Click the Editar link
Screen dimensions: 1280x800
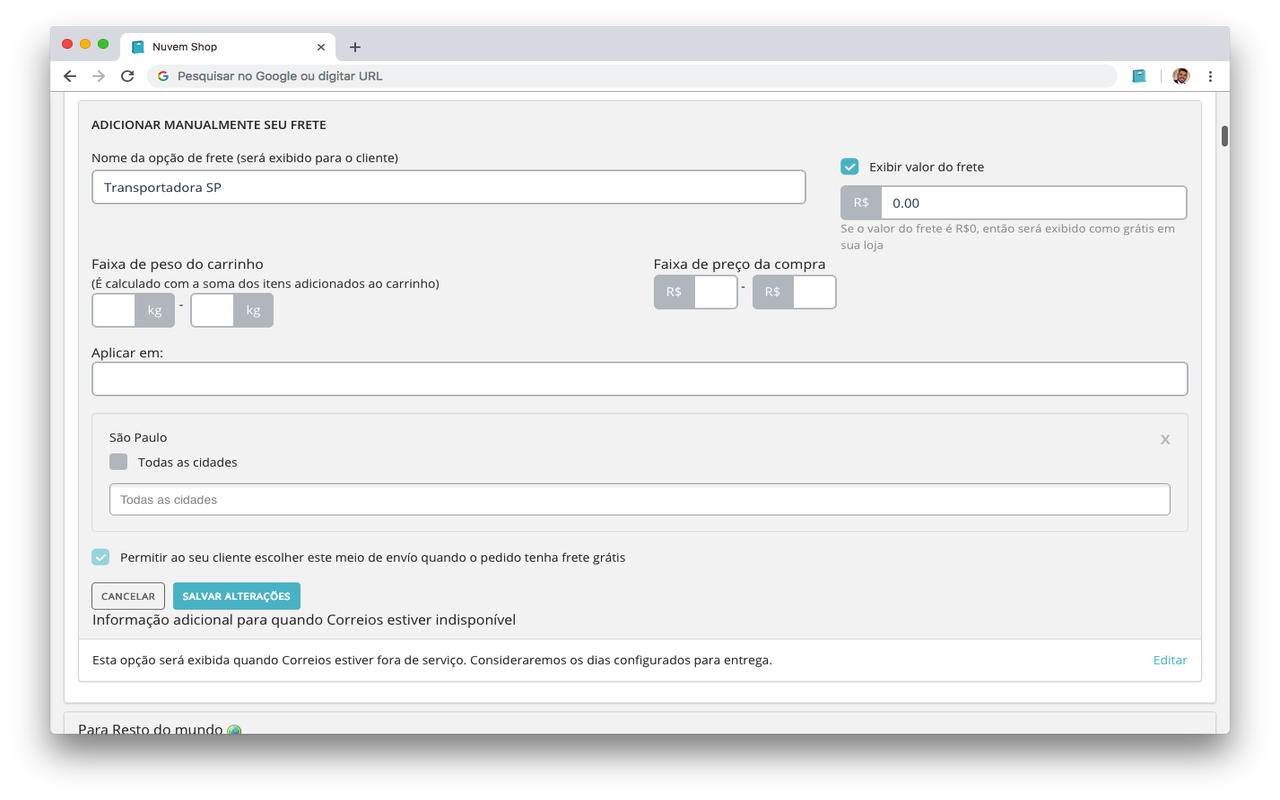click(x=1169, y=660)
